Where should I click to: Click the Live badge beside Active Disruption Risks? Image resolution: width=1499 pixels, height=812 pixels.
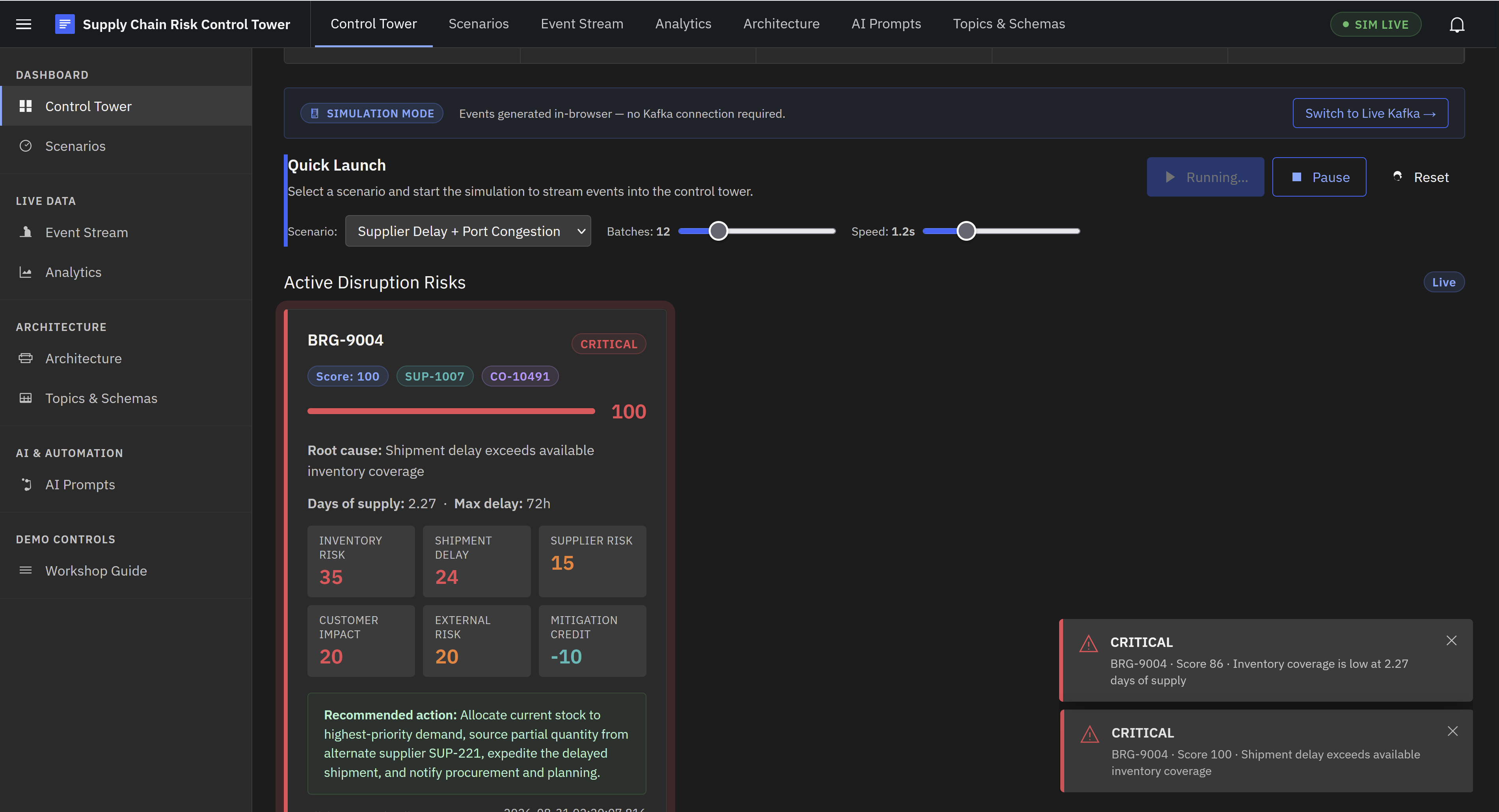(x=1444, y=282)
